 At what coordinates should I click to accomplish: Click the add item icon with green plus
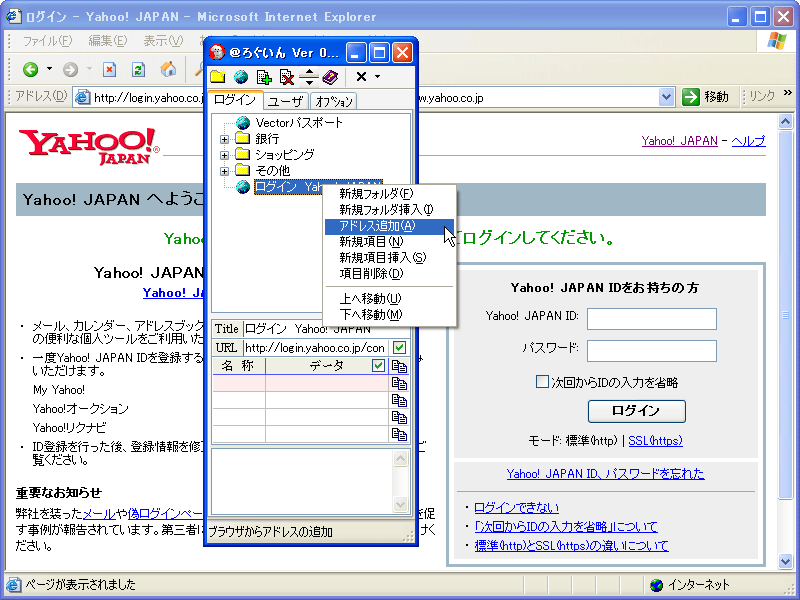pyautogui.click(x=264, y=77)
